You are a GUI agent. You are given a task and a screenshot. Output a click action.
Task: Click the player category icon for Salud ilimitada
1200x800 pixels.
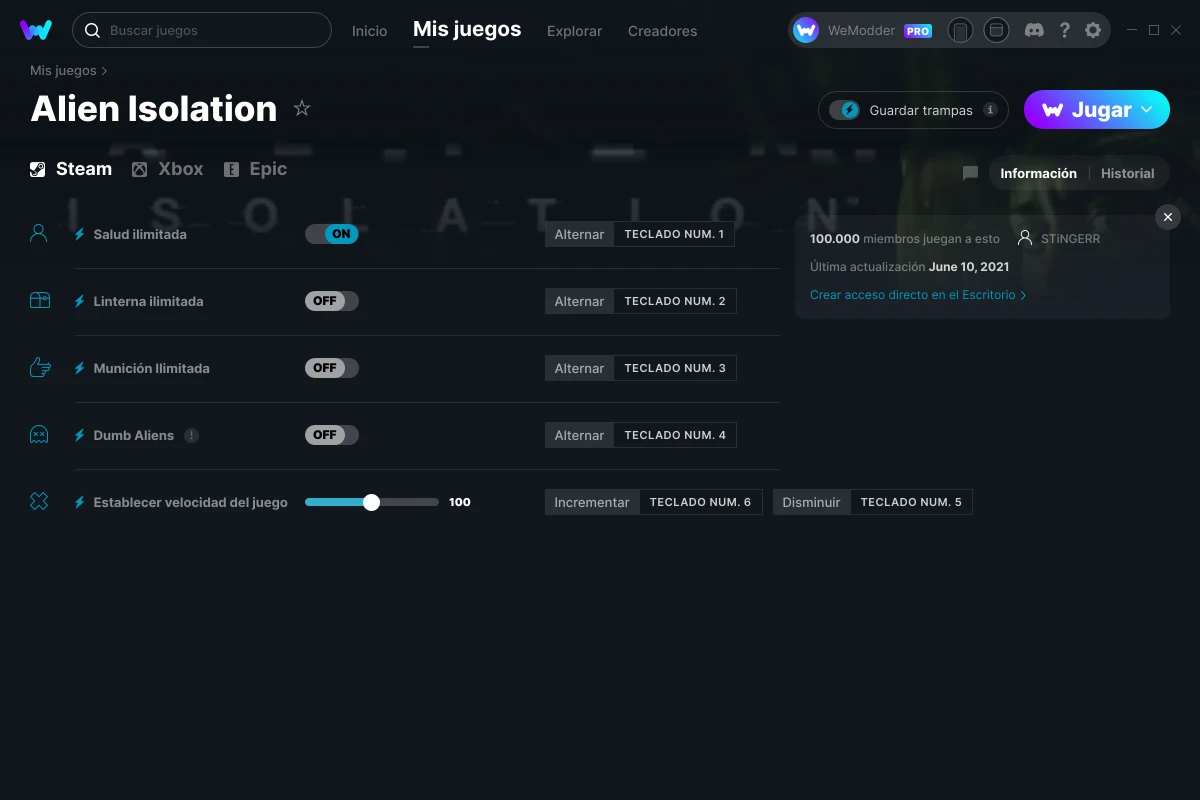coord(39,234)
